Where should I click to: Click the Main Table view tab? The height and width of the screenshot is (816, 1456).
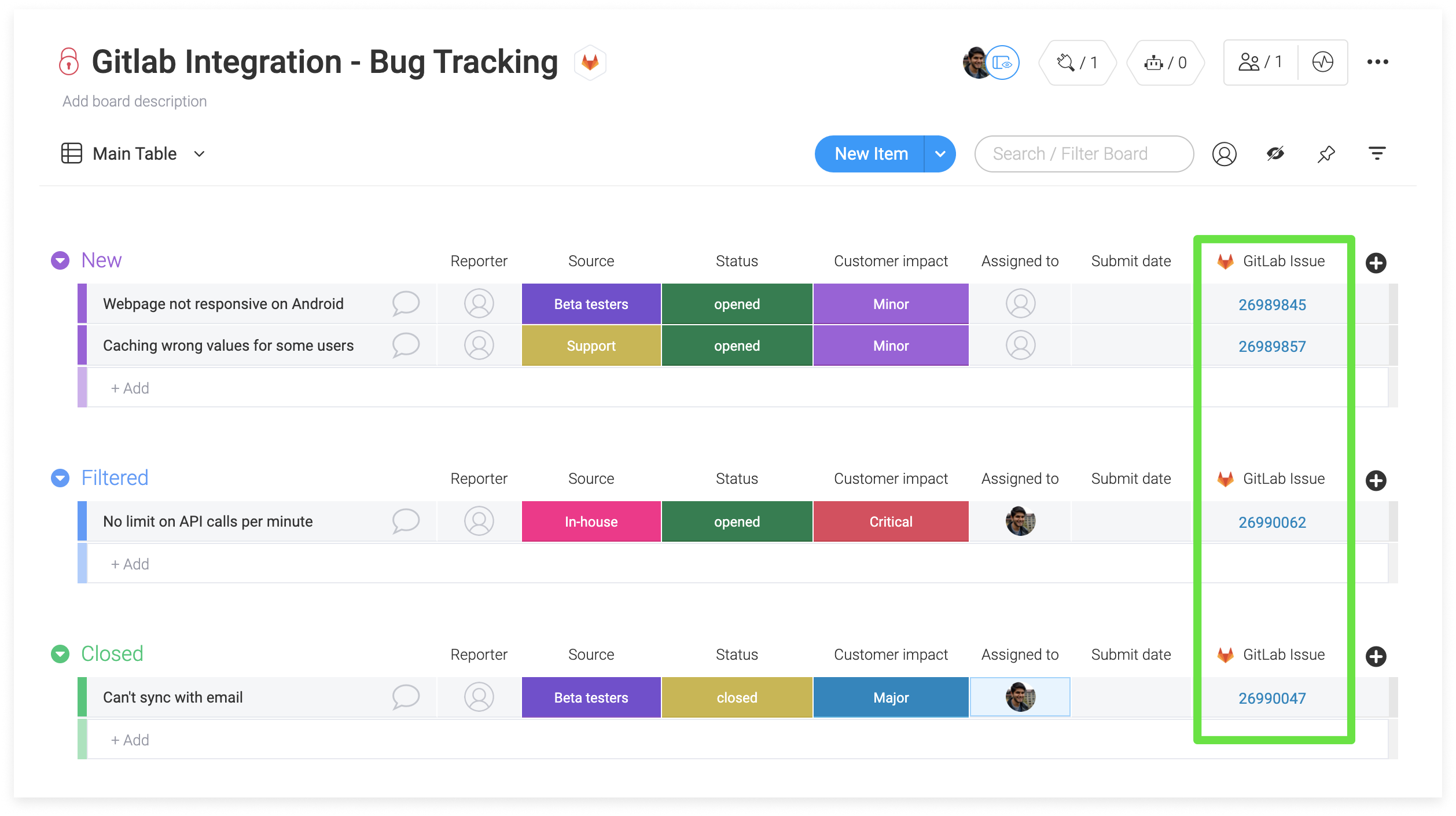pyautogui.click(x=134, y=154)
